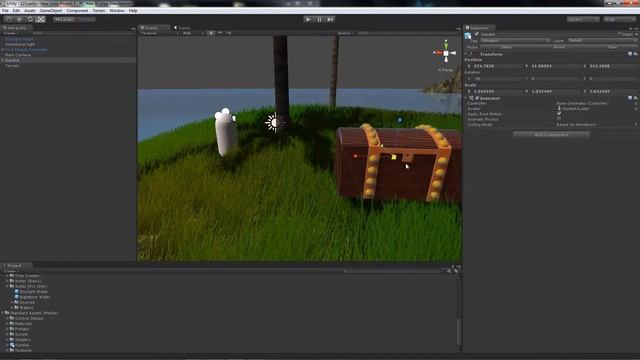The width and height of the screenshot is (640, 360).
Task: Click the Scale Z field
Action: click(613, 91)
